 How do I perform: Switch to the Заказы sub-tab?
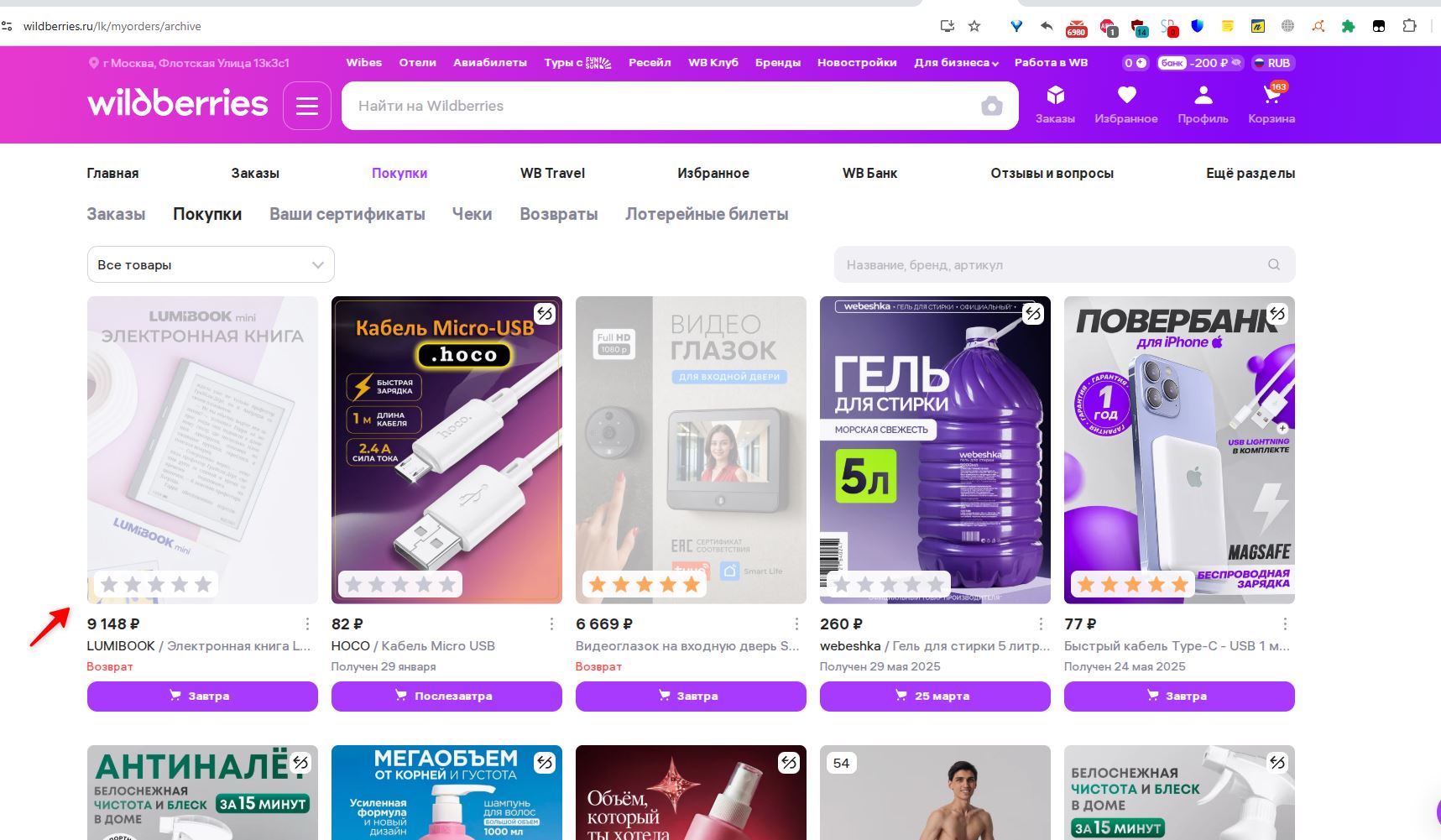(116, 214)
